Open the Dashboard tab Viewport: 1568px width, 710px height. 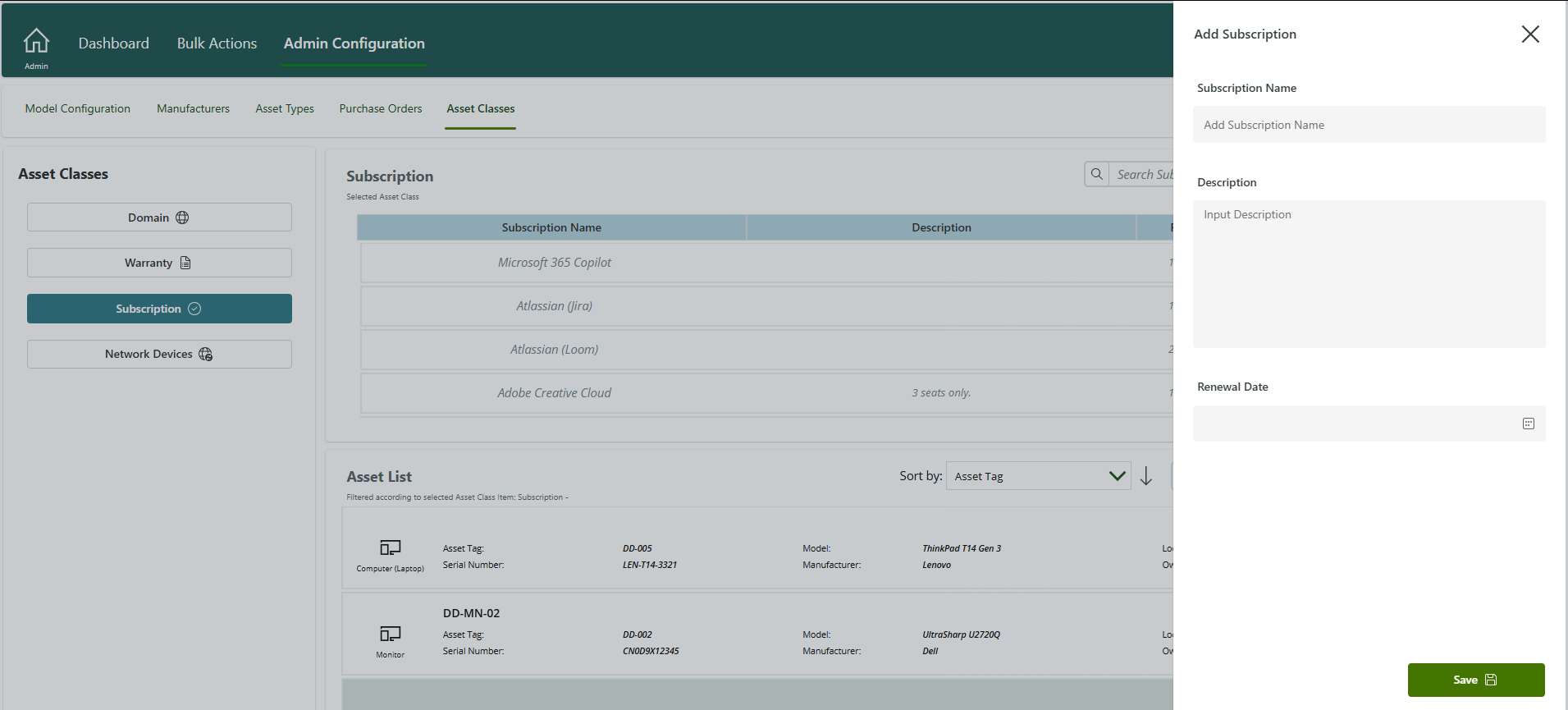coord(114,44)
